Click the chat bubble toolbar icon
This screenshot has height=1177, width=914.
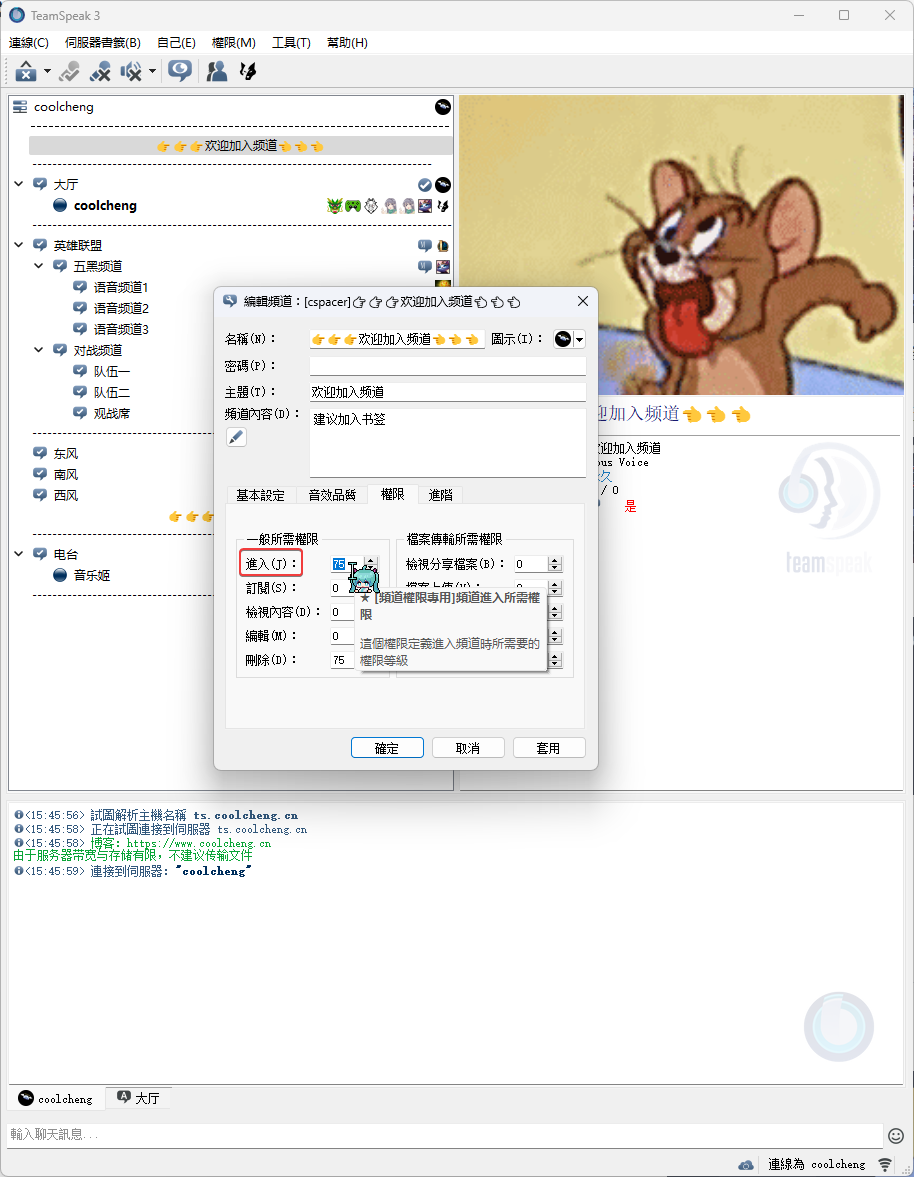pyautogui.click(x=179, y=71)
